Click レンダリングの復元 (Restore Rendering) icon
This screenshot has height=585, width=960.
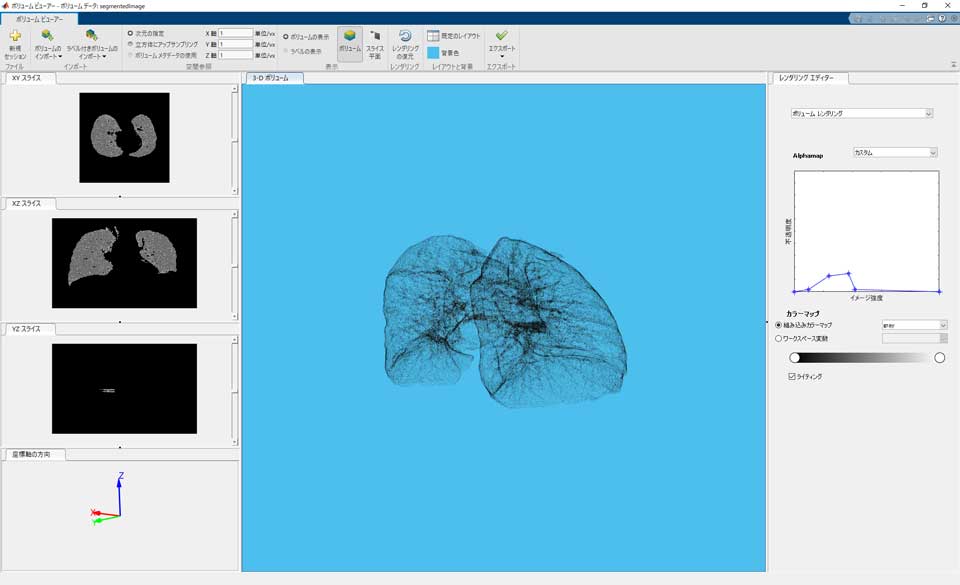tap(405, 36)
